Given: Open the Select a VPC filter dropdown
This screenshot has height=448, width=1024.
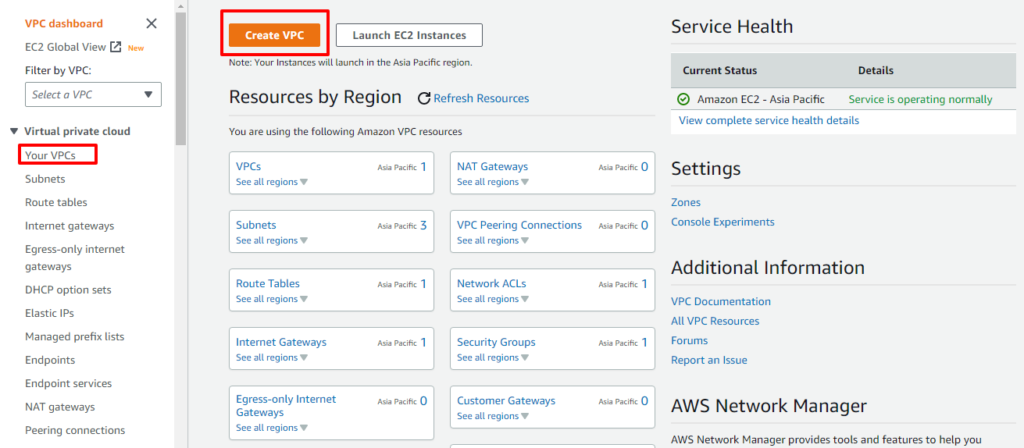Looking at the screenshot, I should click(93, 95).
